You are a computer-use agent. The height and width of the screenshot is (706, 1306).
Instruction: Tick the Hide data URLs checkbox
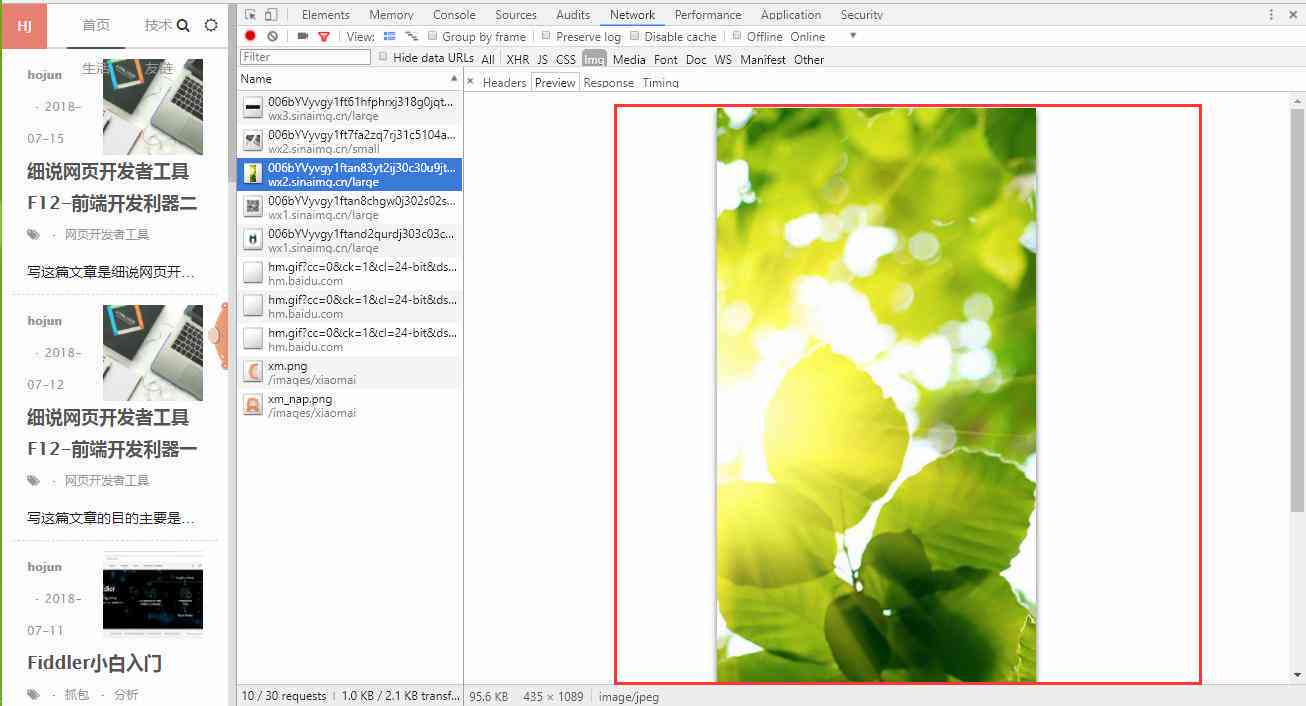tap(383, 57)
